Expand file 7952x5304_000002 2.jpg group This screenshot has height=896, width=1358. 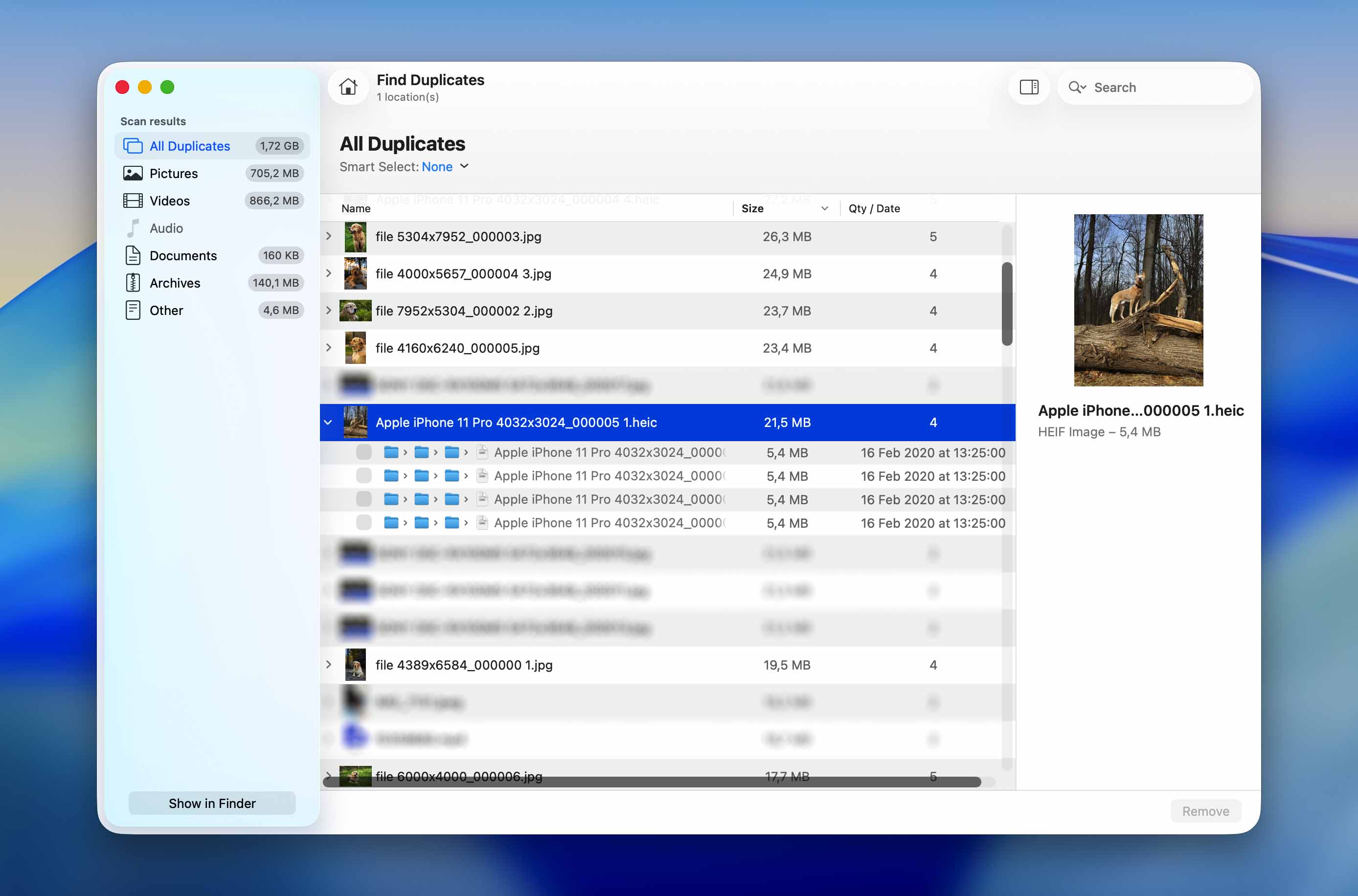pyautogui.click(x=329, y=310)
